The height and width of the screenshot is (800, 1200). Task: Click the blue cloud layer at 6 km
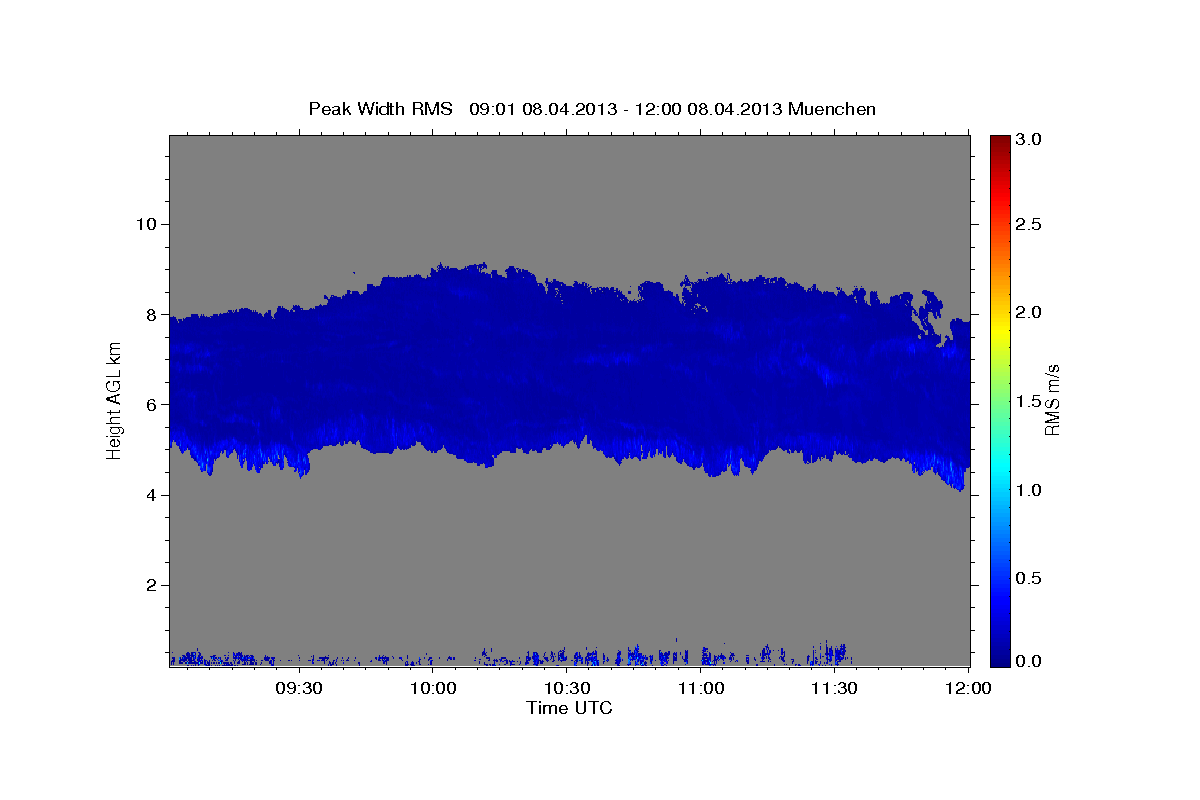click(x=570, y=405)
